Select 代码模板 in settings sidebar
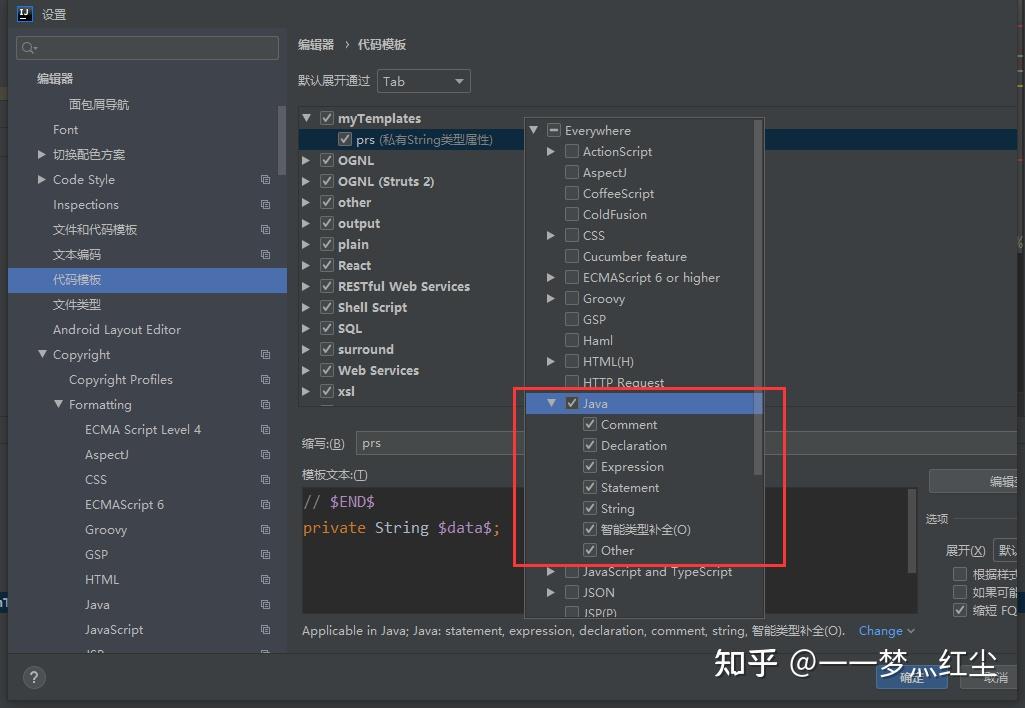The height and width of the screenshot is (708, 1025). 147,280
